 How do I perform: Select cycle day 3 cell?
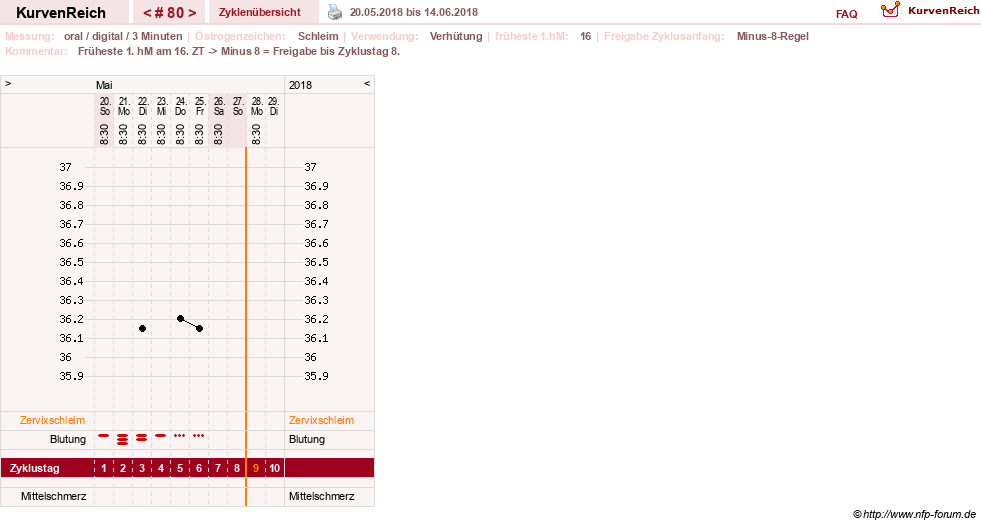[142, 468]
